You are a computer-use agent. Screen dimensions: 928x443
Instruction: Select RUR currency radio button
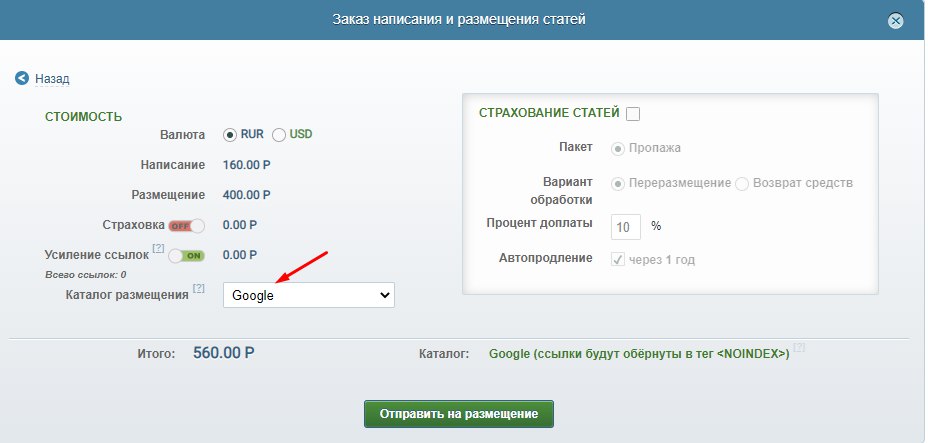[x=230, y=135]
